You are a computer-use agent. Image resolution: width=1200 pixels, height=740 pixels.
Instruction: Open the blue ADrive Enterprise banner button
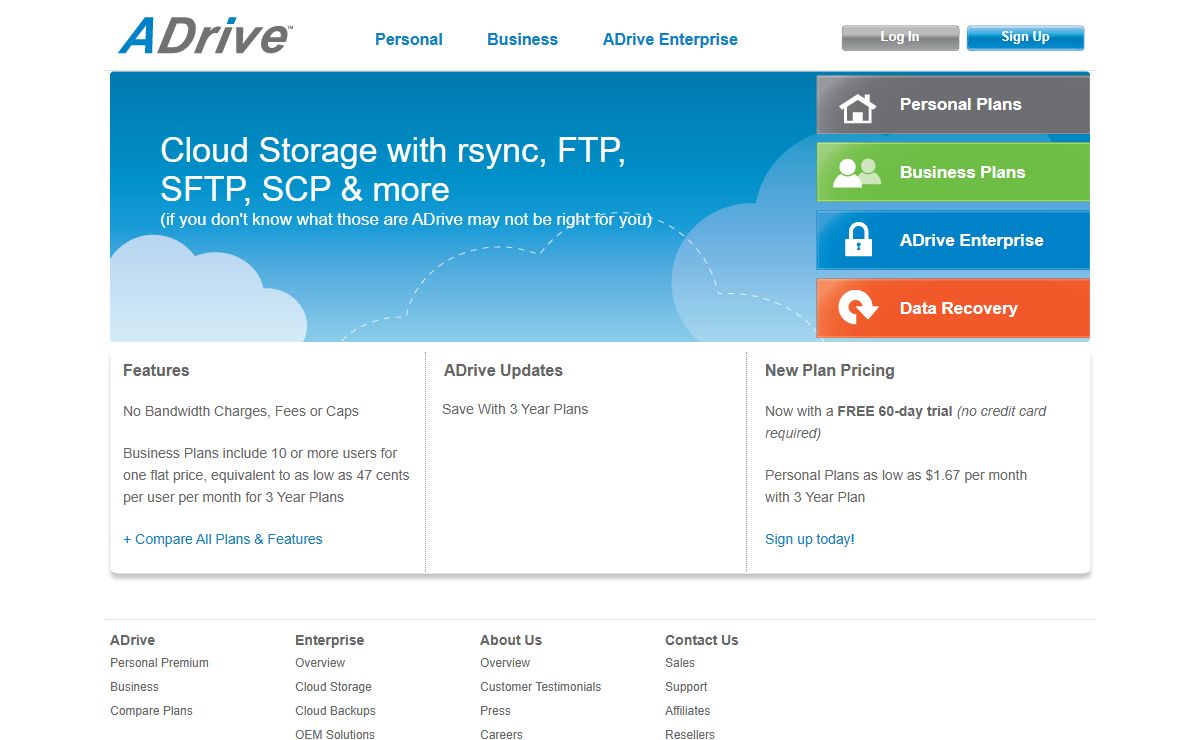953,240
